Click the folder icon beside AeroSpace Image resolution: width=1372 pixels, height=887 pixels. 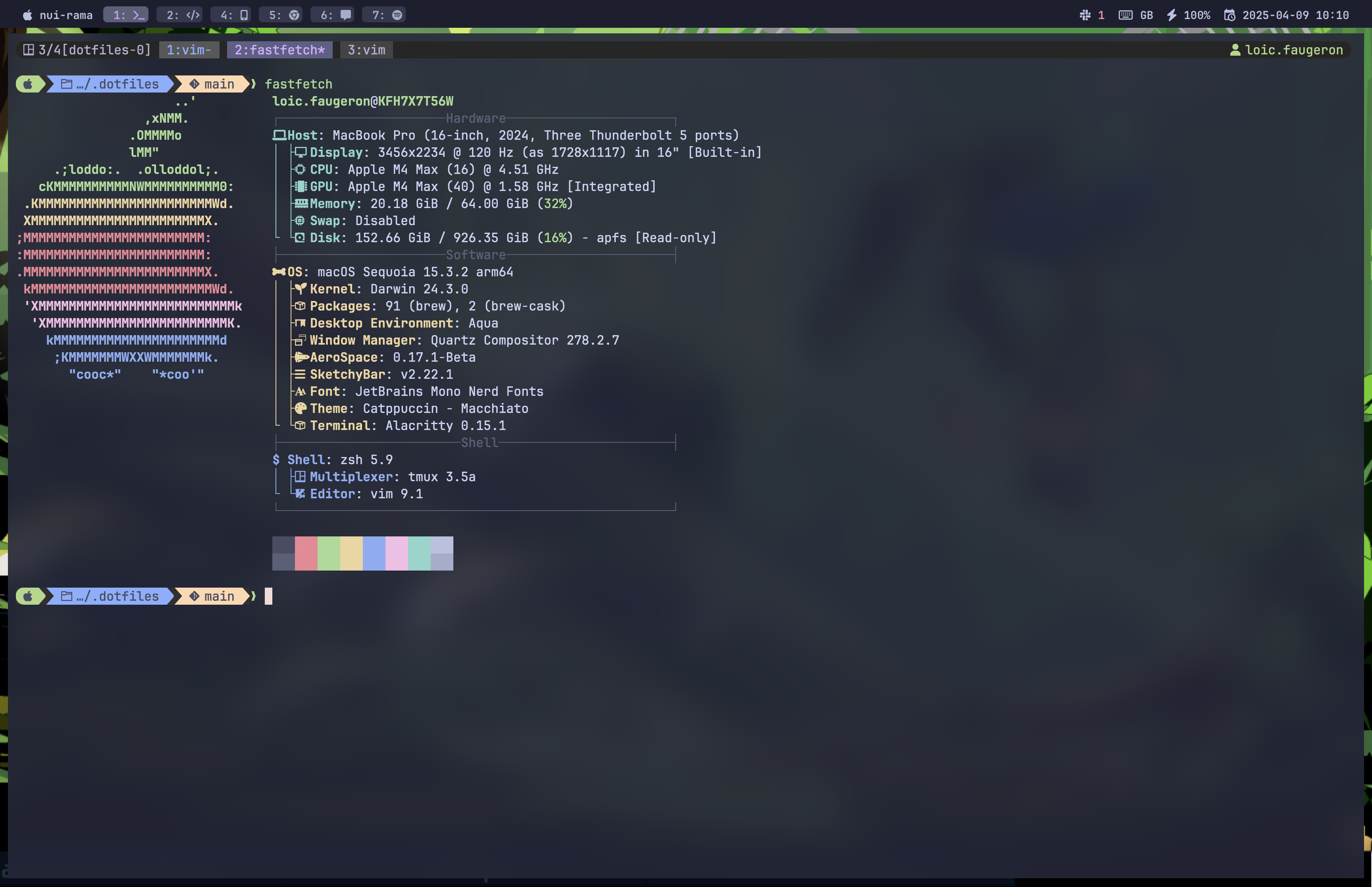point(301,357)
